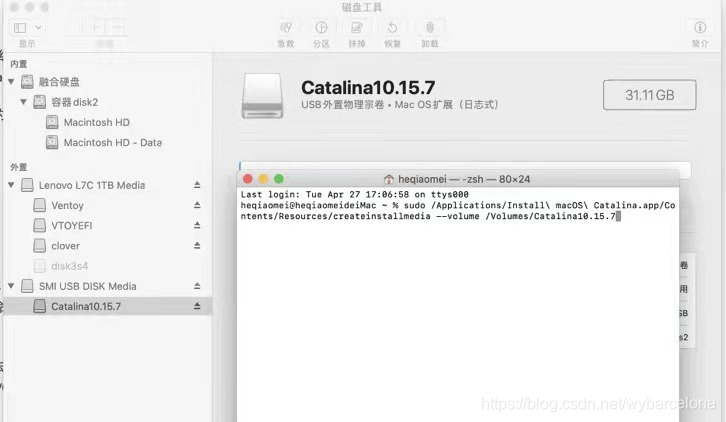This screenshot has height=422, width=726.
Task: Eject the Catalina10.15.7 volume
Action: coord(197,306)
